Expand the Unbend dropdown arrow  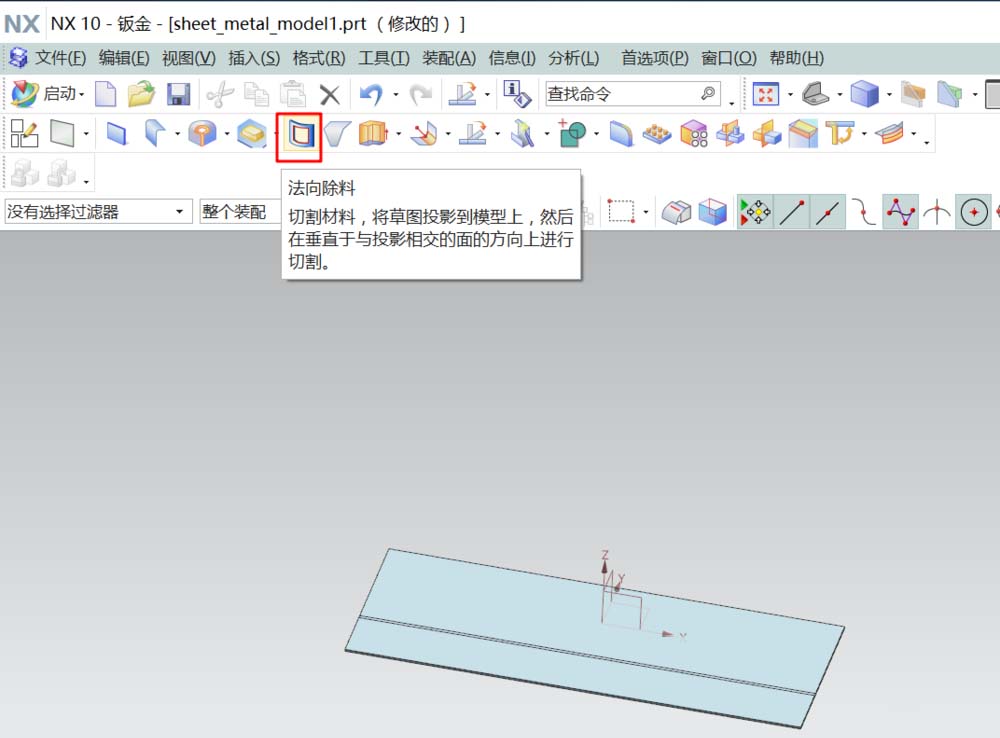tap(399, 134)
